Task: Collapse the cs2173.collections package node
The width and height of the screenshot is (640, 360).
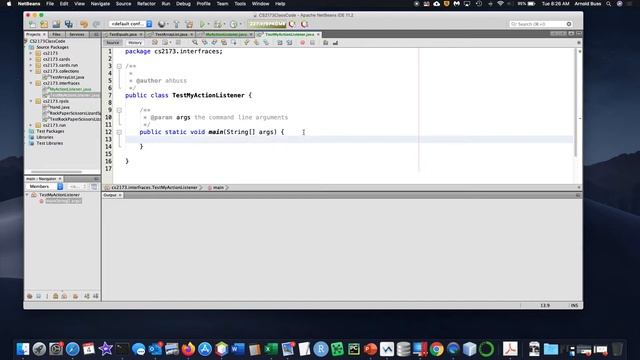Action: click(x=31, y=71)
